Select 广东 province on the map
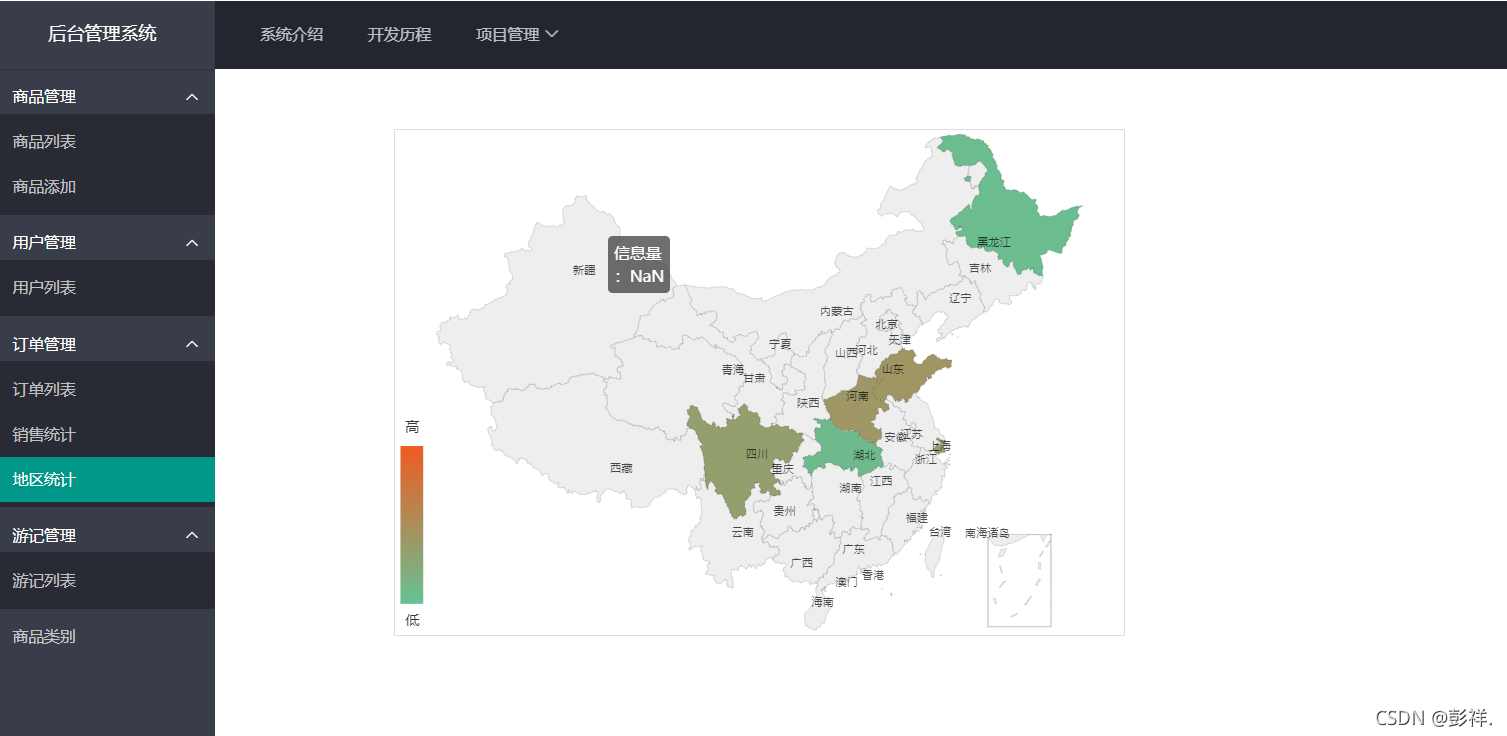1507x736 pixels. [853, 549]
